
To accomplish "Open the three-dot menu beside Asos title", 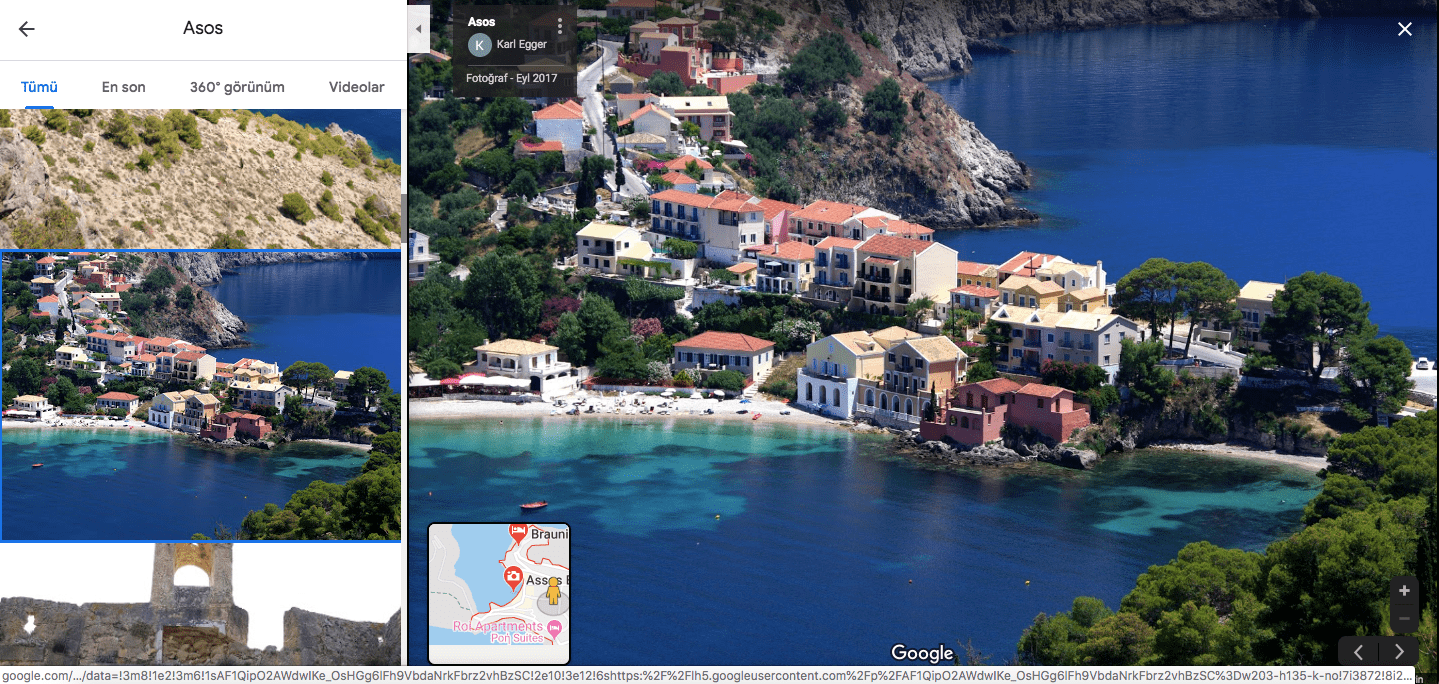I will (560, 26).
